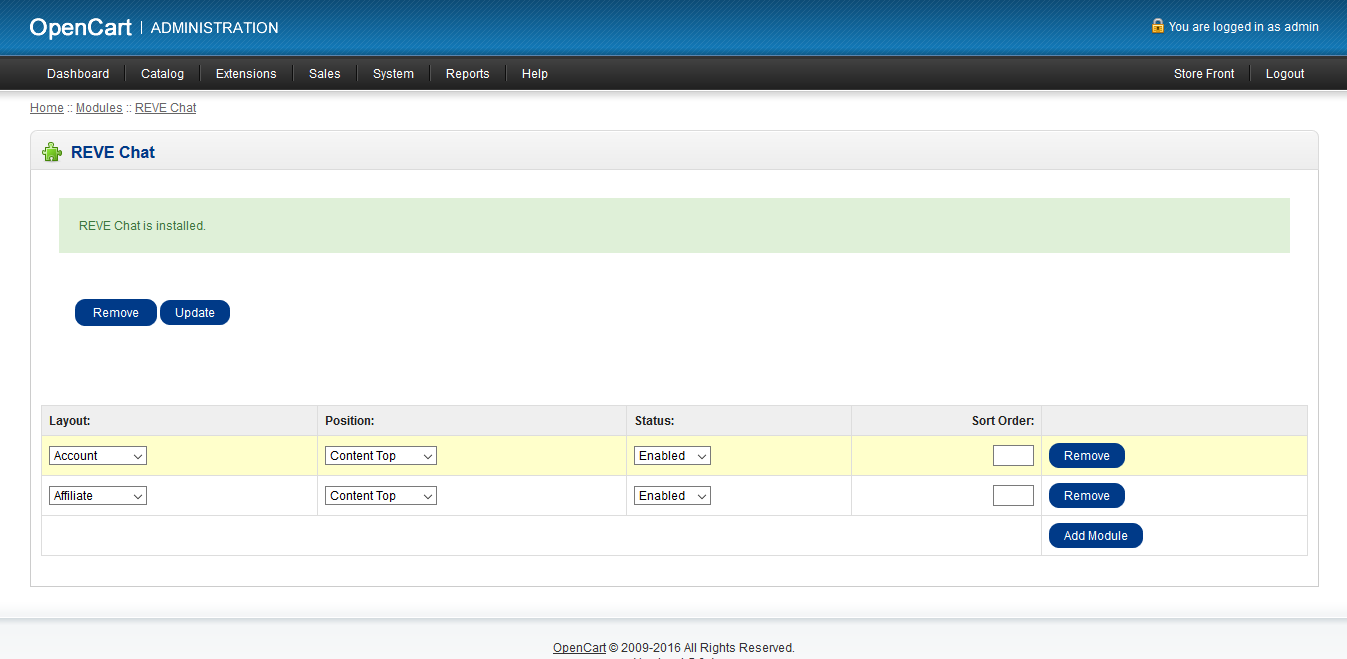The width and height of the screenshot is (1347, 659).
Task: Click the REVE Chat puzzle piece icon
Action: pyautogui.click(x=52, y=152)
